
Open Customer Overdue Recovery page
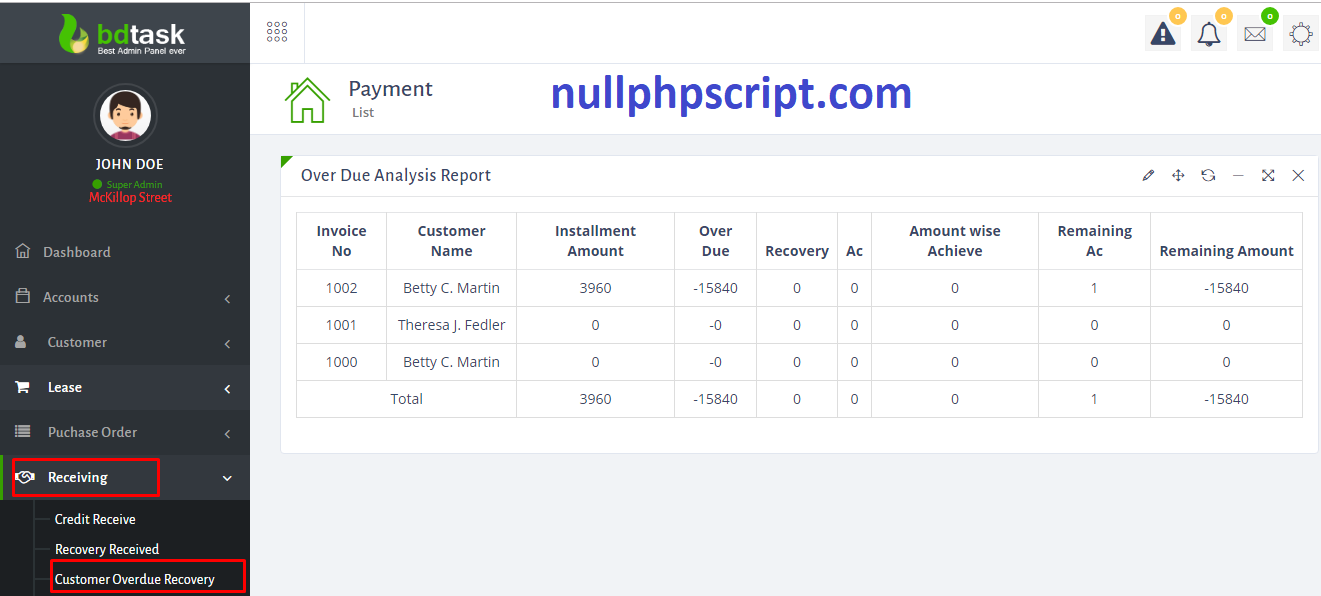135,579
